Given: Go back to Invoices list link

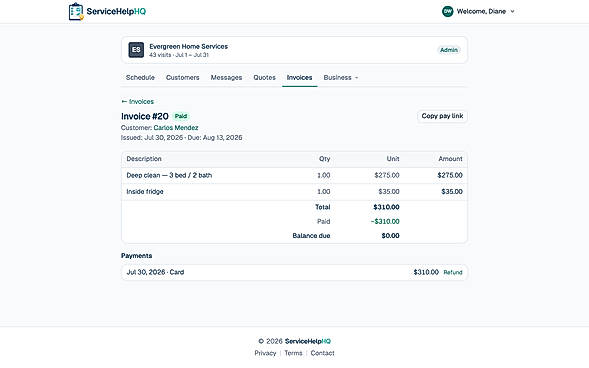Looking at the screenshot, I should (137, 101).
